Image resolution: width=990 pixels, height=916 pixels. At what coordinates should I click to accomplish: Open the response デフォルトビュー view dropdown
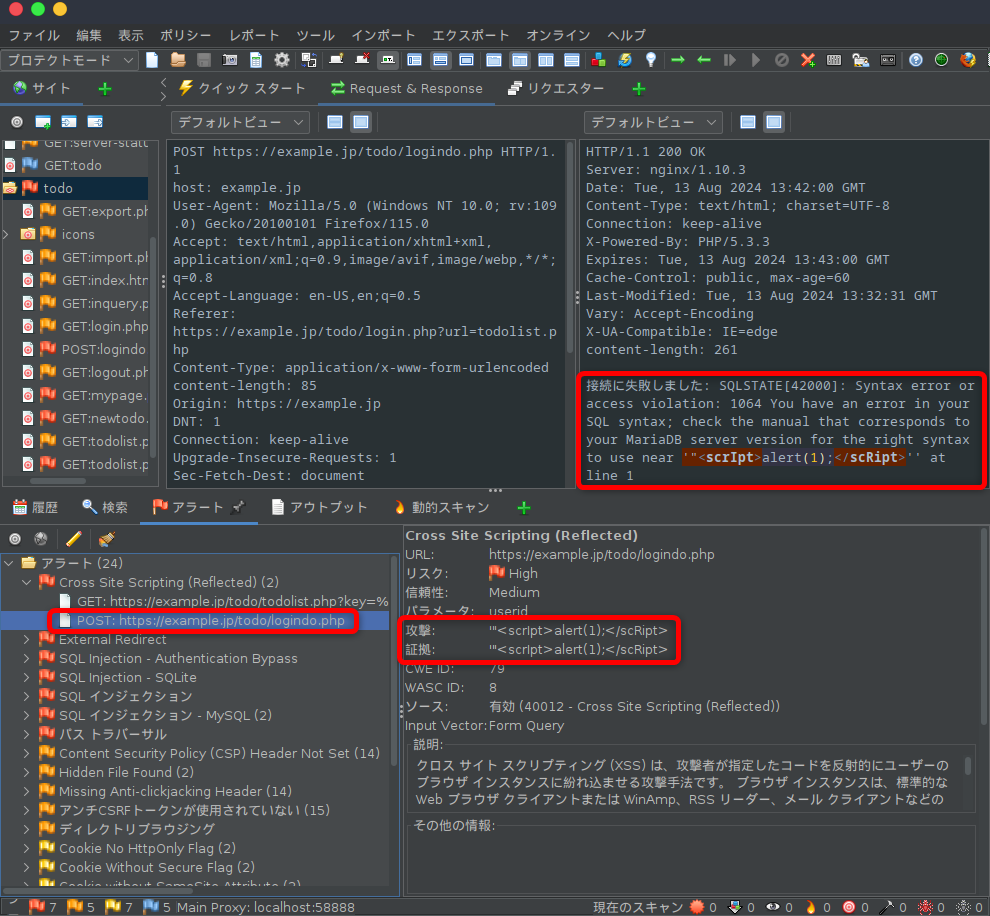[653, 122]
